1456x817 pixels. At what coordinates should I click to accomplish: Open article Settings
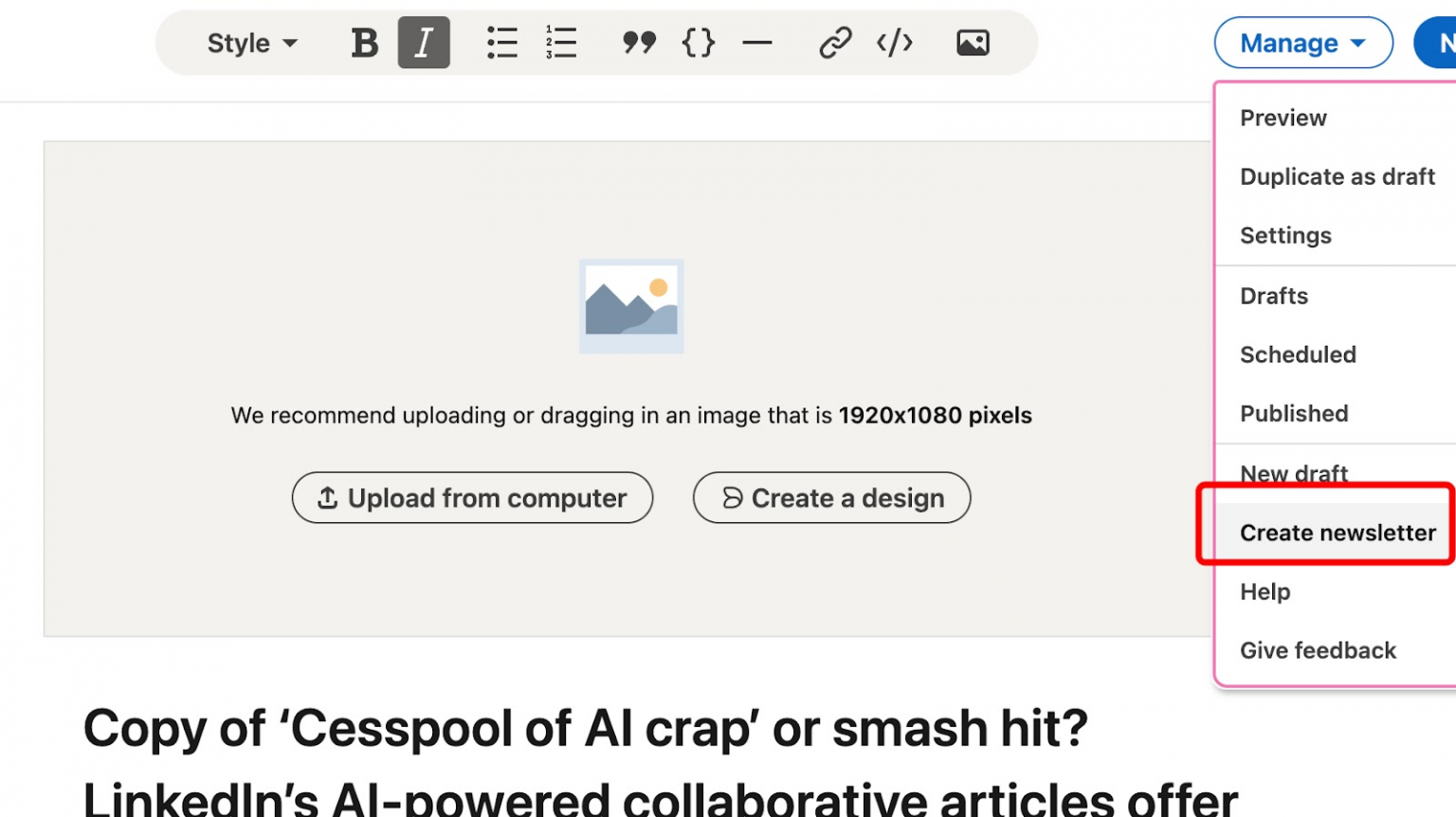tap(1284, 235)
